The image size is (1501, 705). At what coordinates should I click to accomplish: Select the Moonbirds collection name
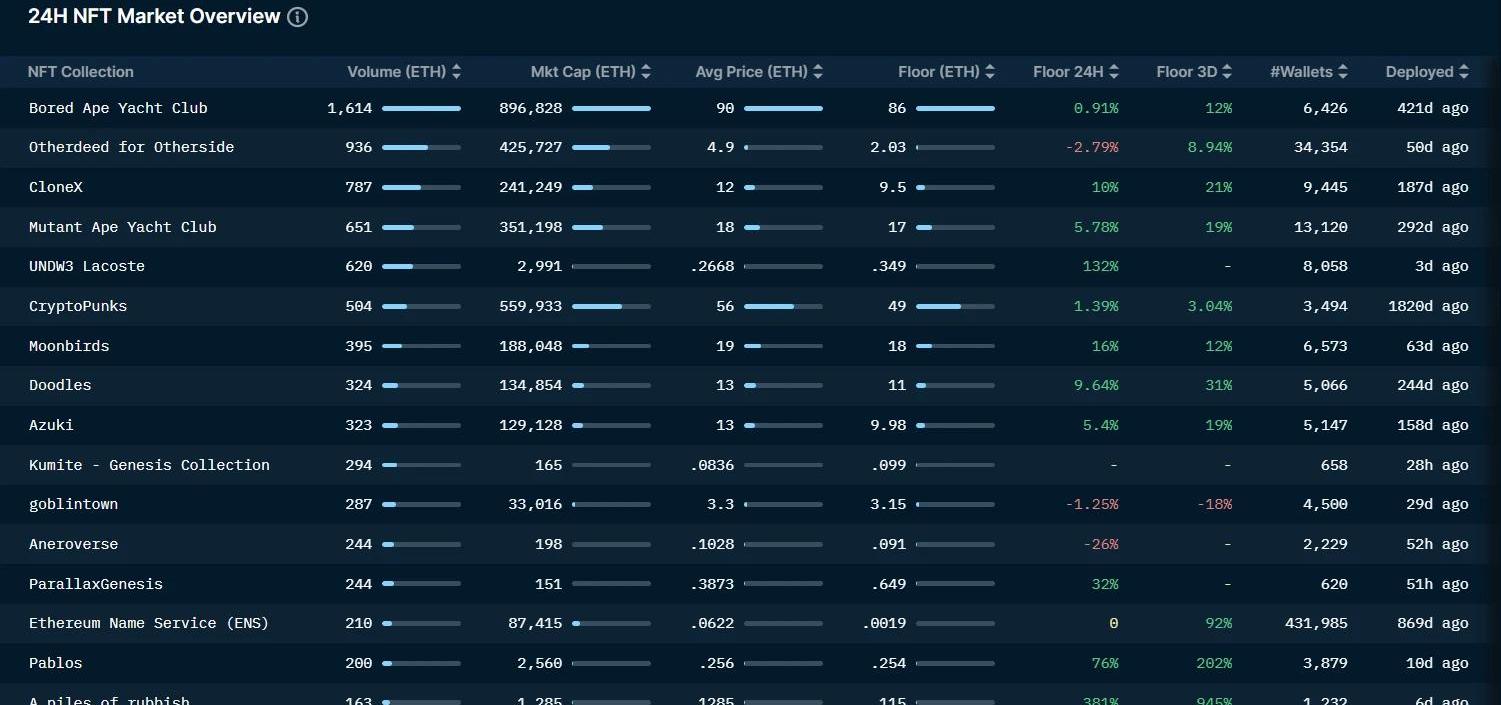[69, 346]
